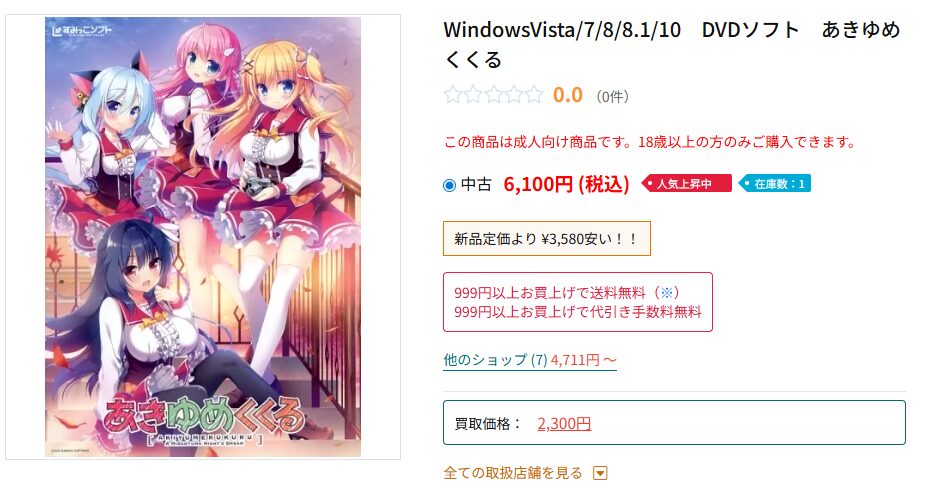Click the 新品定価より ¥3,580安い box
The image size is (944, 489).
click(x=547, y=238)
